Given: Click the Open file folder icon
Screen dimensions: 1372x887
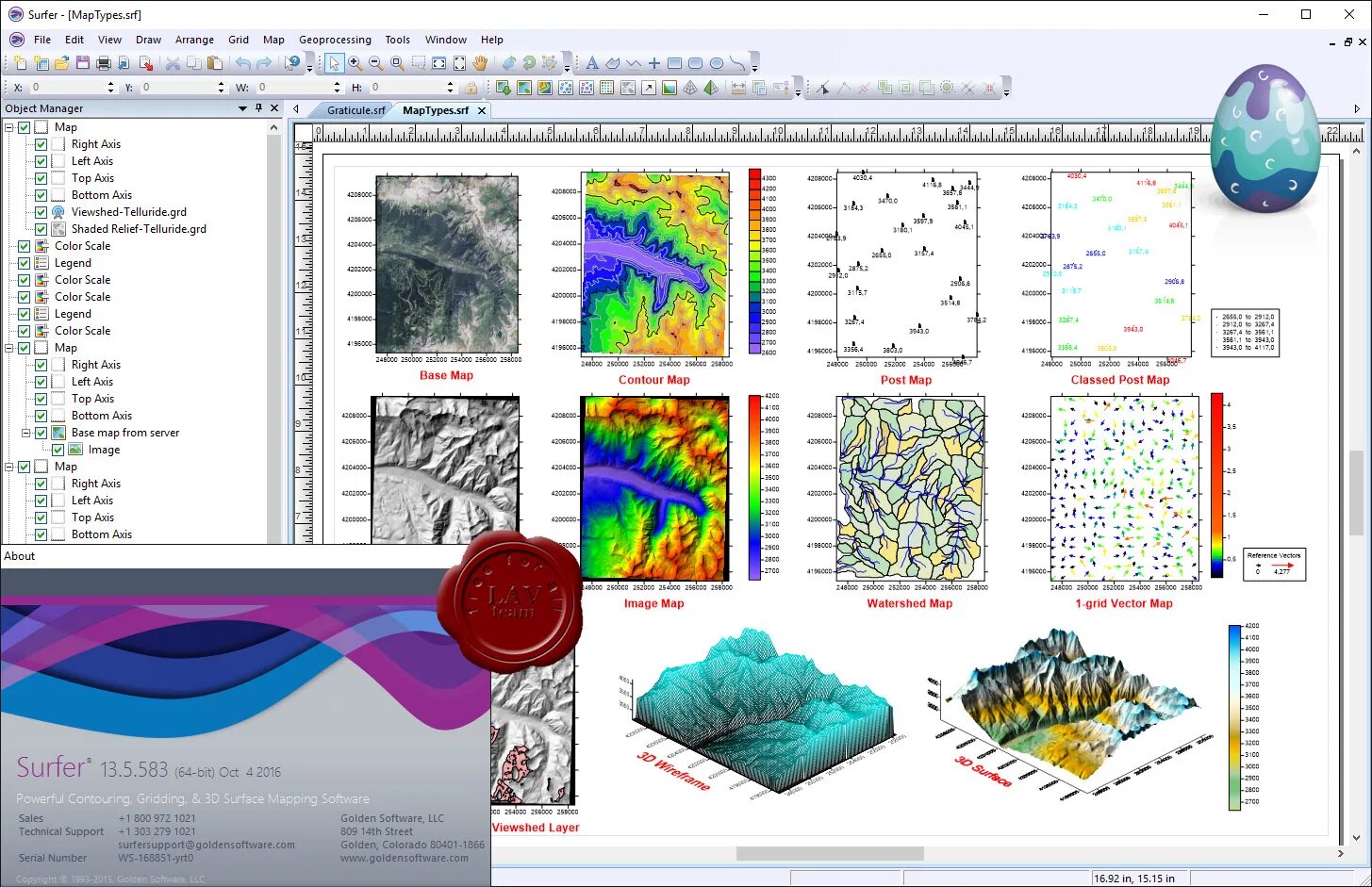Looking at the screenshot, I should pos(61,63).
